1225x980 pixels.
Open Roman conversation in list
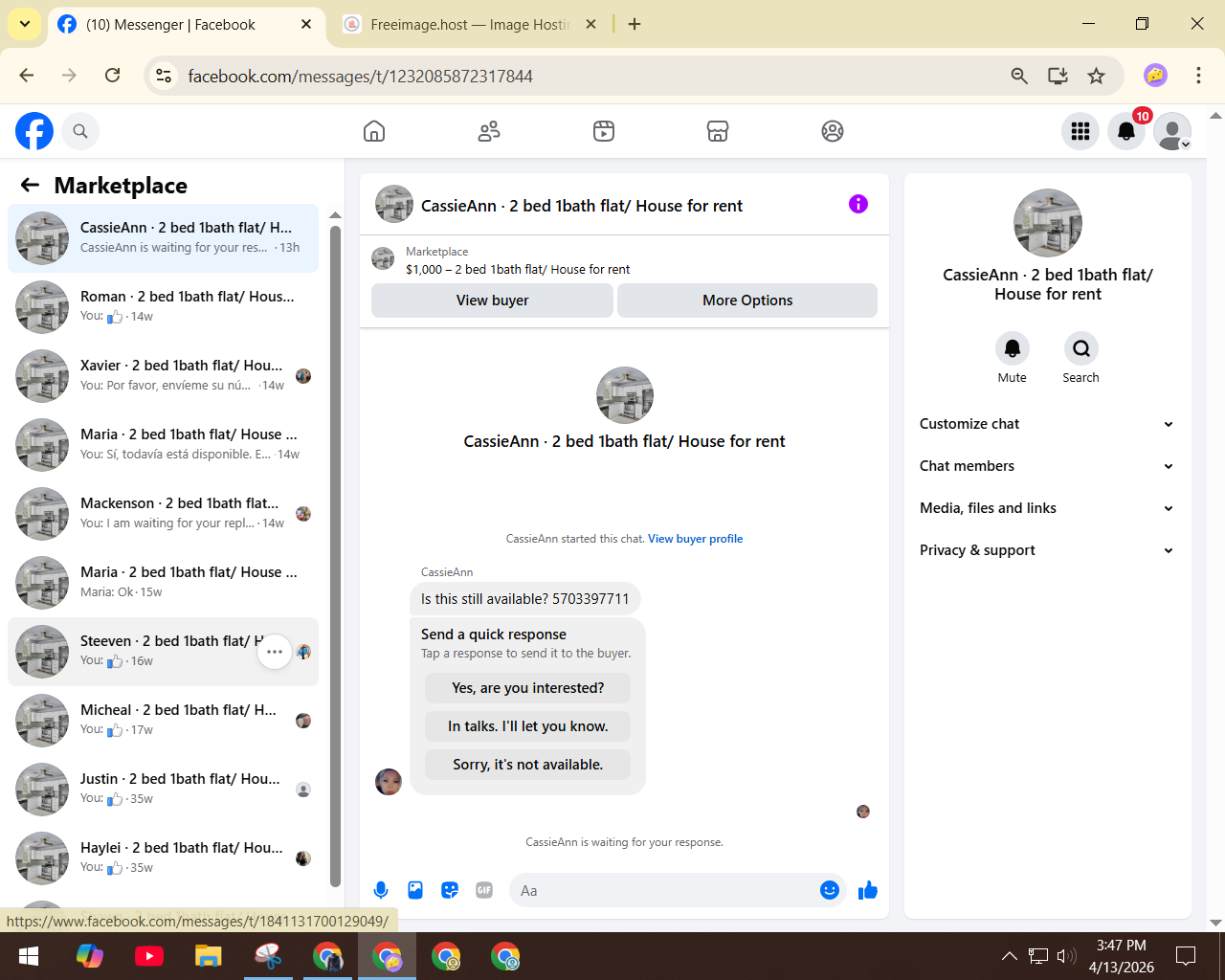[163, 307]
